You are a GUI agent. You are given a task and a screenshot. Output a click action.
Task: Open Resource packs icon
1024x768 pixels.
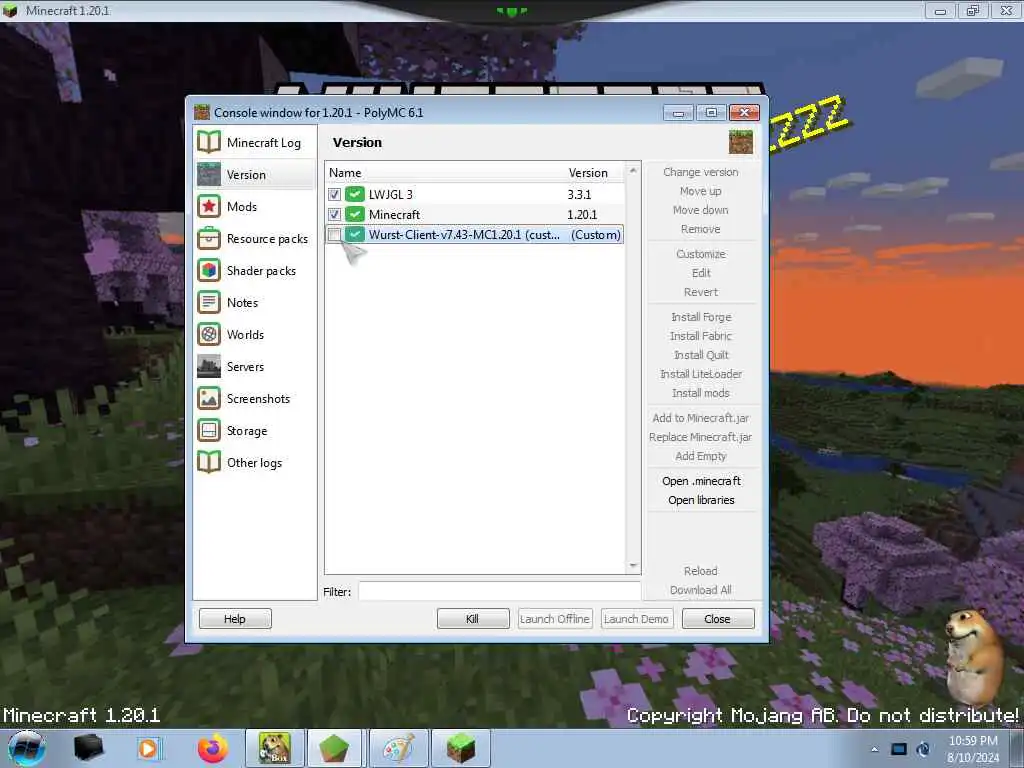[x=209, y=238]
